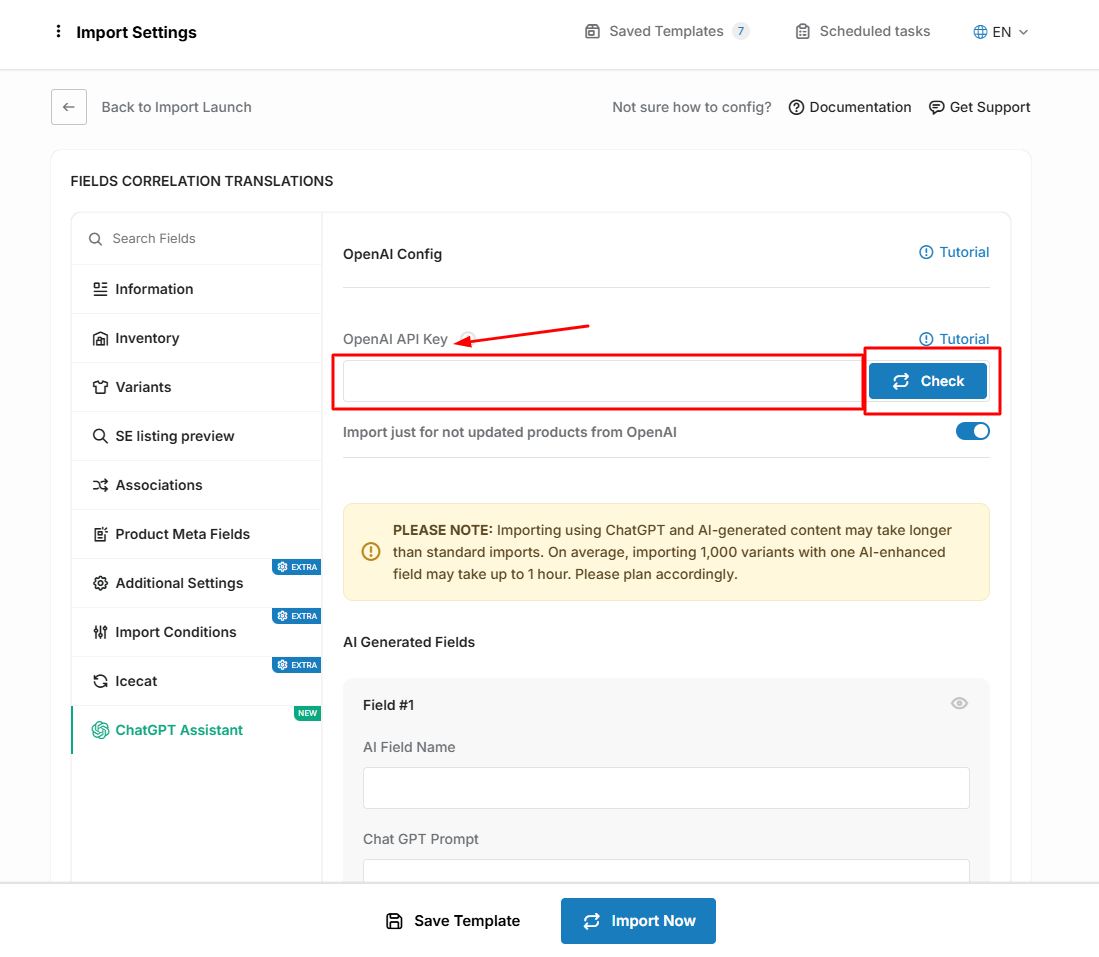Click the warning icon in the note box
The height and width of the screenshot is (957, 1099).
point(371,552)
